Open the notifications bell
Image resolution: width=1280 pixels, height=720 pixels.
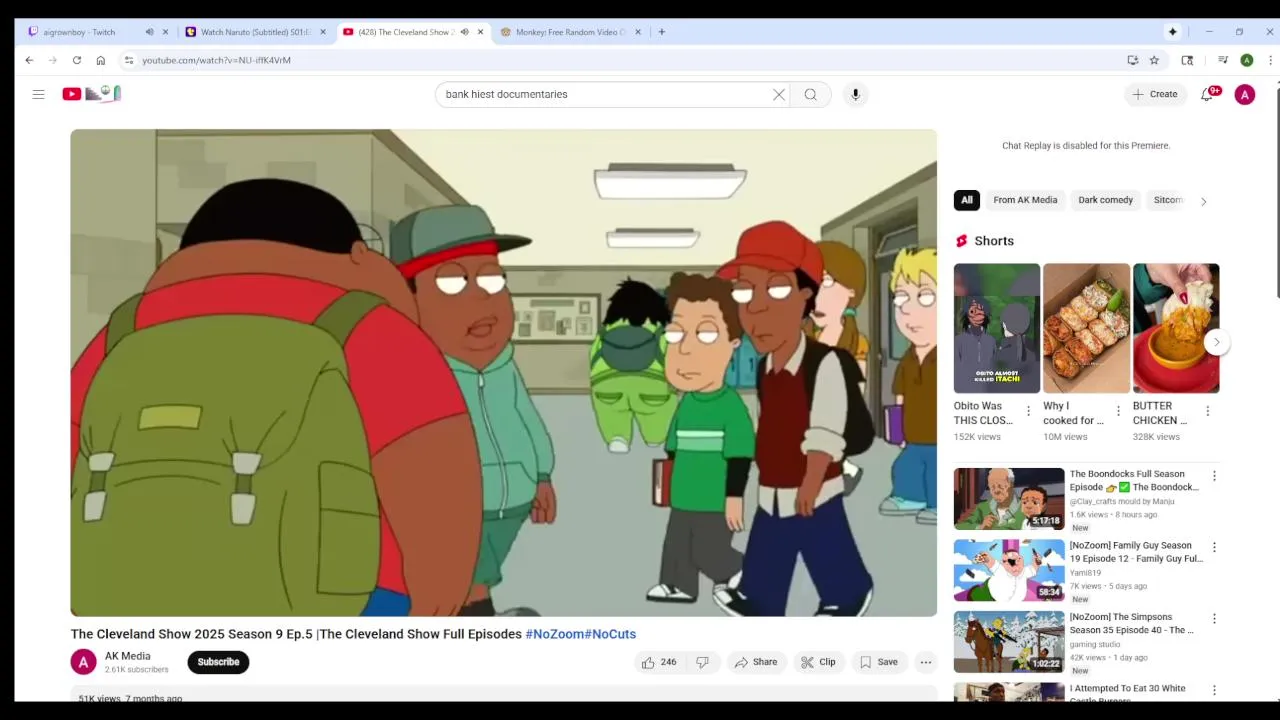click(1207, 94)
